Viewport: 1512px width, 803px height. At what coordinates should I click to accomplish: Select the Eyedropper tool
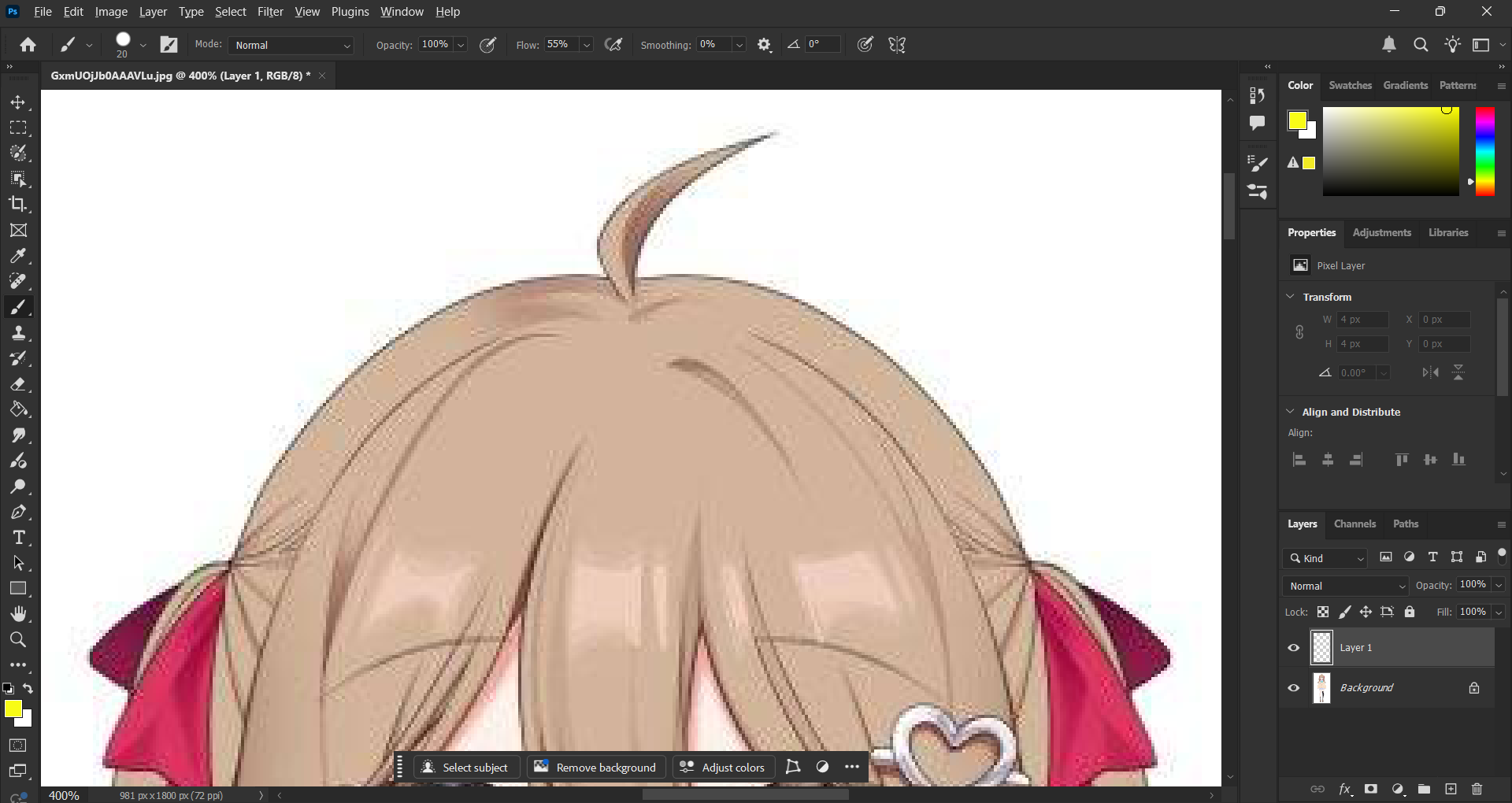pyautogui.click(x=18, y=256)
